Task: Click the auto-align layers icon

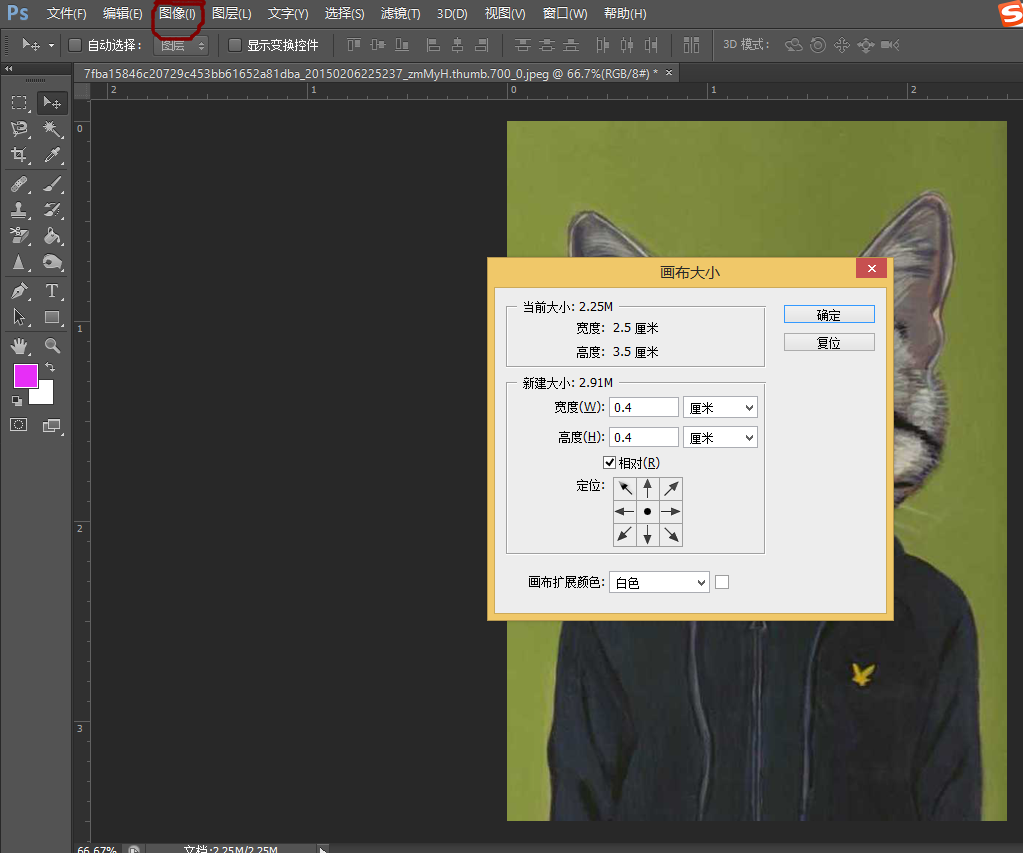Action: click(x=691, y=45)
